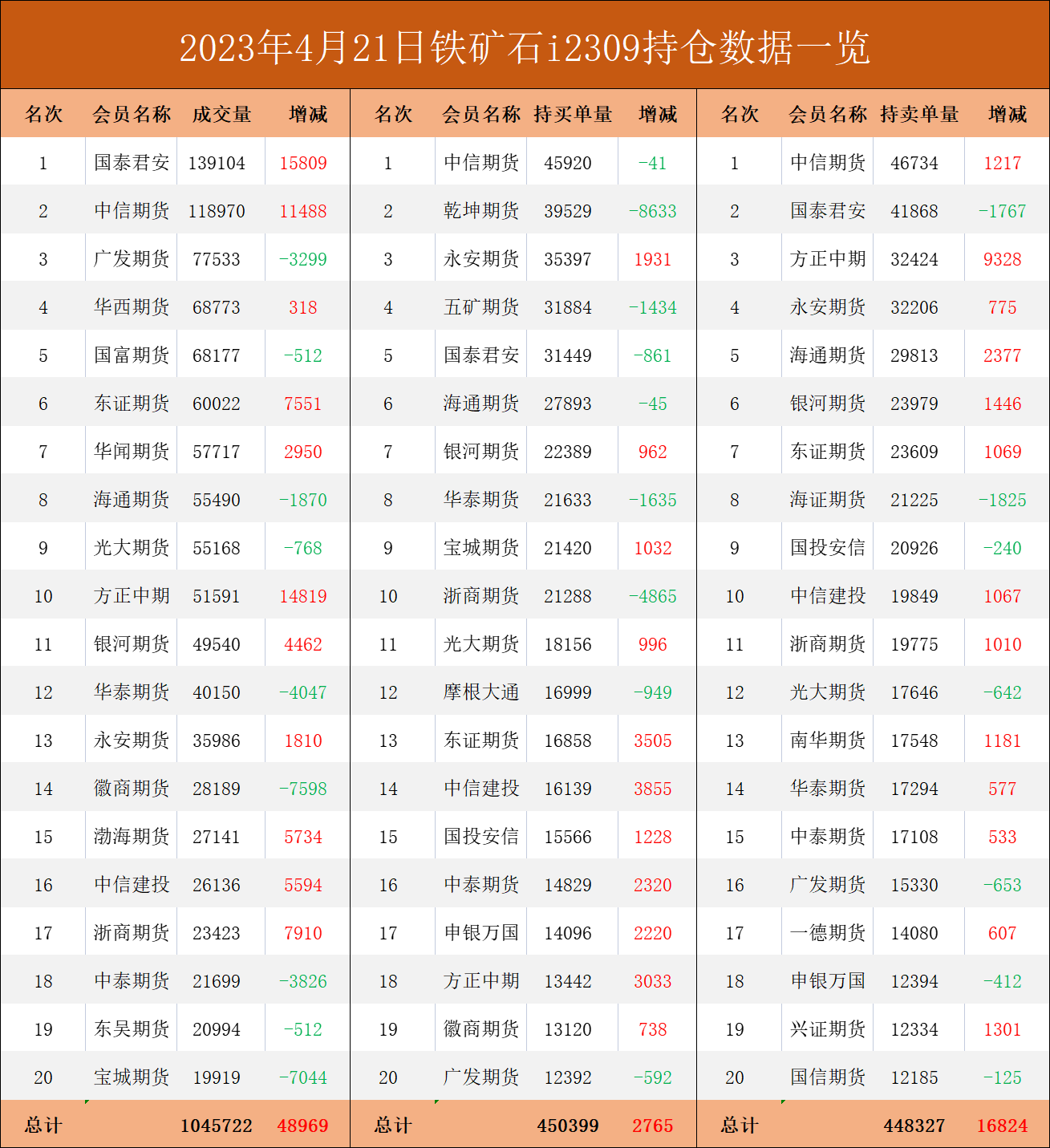Viewport: 1050px width, 1148px height.
Task: Select member name 乾坤期货
Action: (x=481, y=211)
